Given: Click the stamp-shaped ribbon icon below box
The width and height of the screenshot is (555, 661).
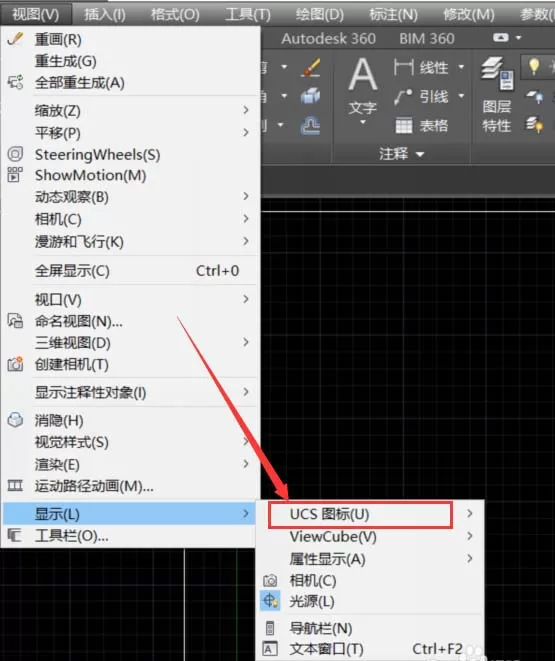Looking at the screenshot, I should tap(311, 126).
